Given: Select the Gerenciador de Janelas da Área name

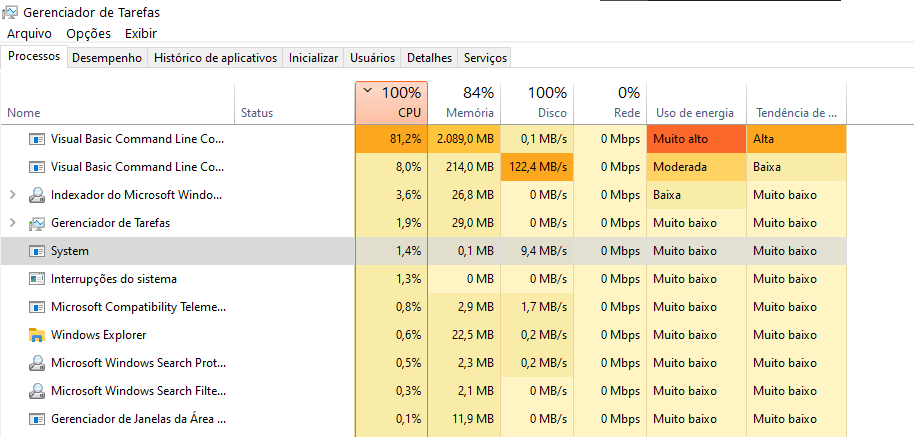Looking at the screenshot, I should click(138, 419).
